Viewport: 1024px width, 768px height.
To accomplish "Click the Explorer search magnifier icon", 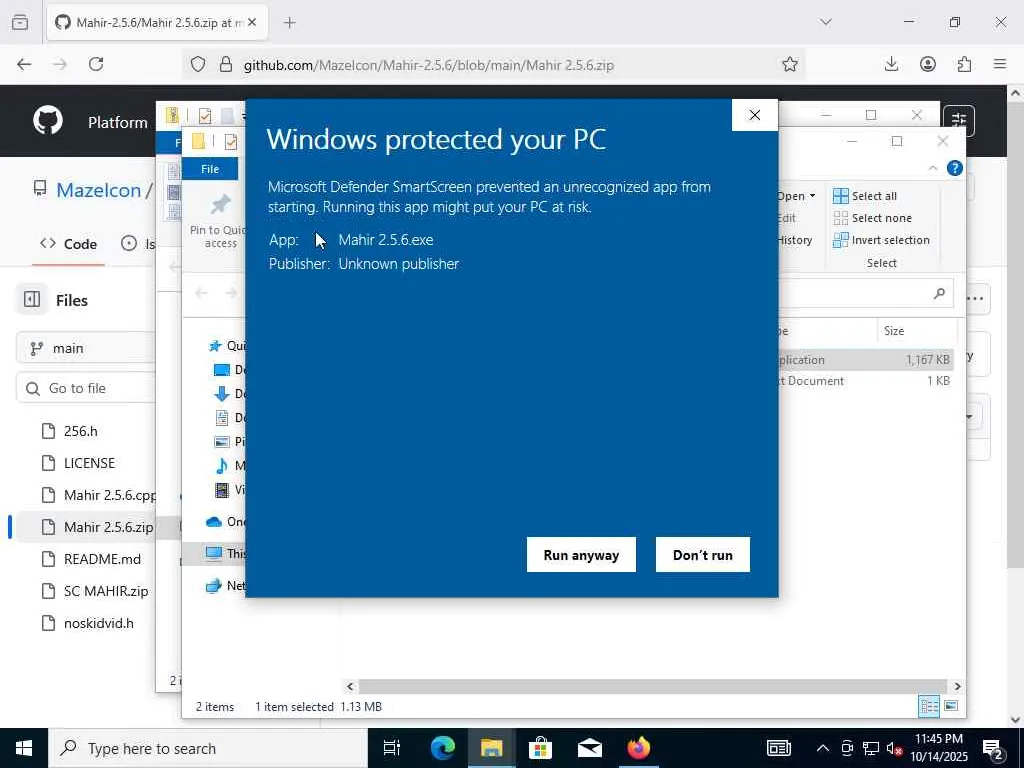I will [x=939, y=293].
